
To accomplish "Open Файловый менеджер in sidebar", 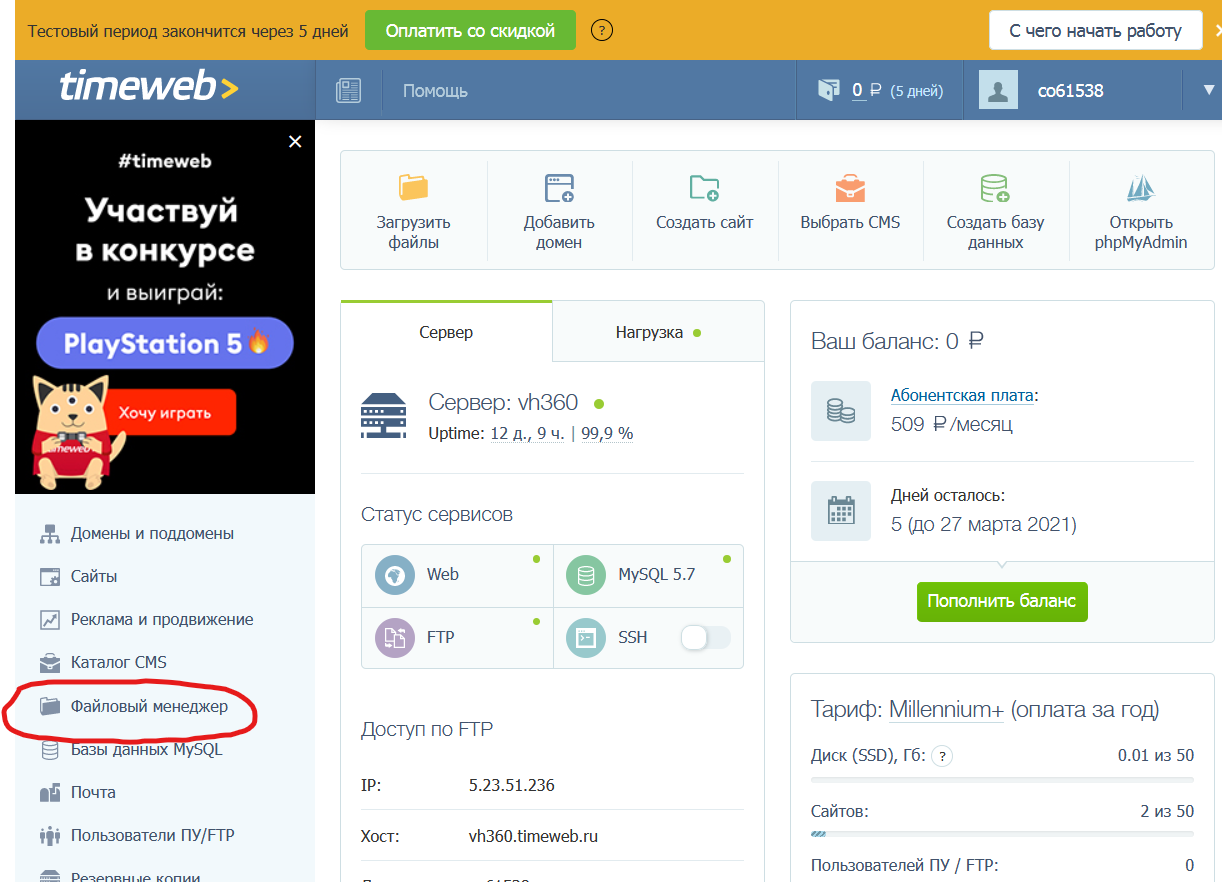I will point(149,707).
